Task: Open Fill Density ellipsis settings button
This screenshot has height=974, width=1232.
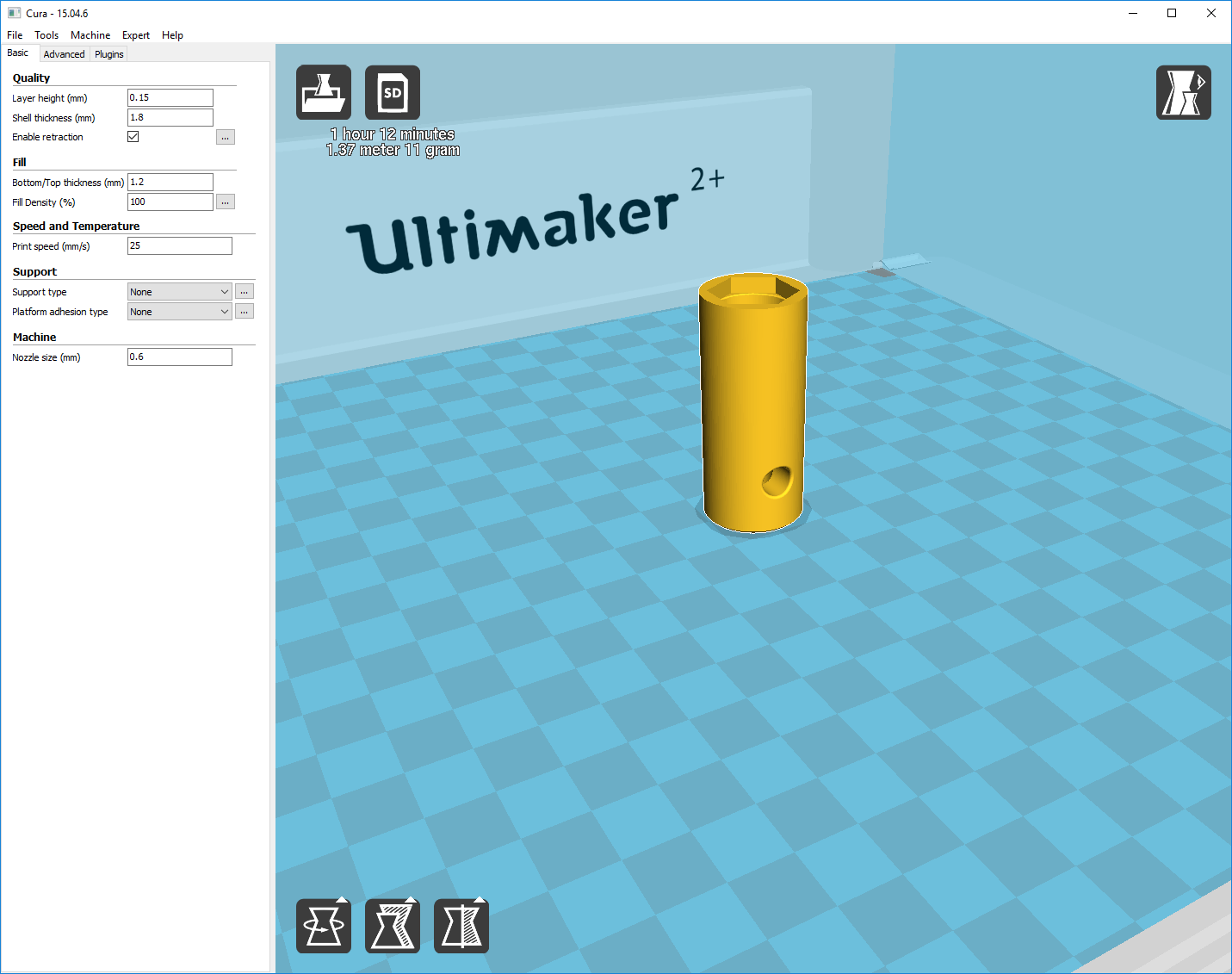Action: [x=226, y=202]
